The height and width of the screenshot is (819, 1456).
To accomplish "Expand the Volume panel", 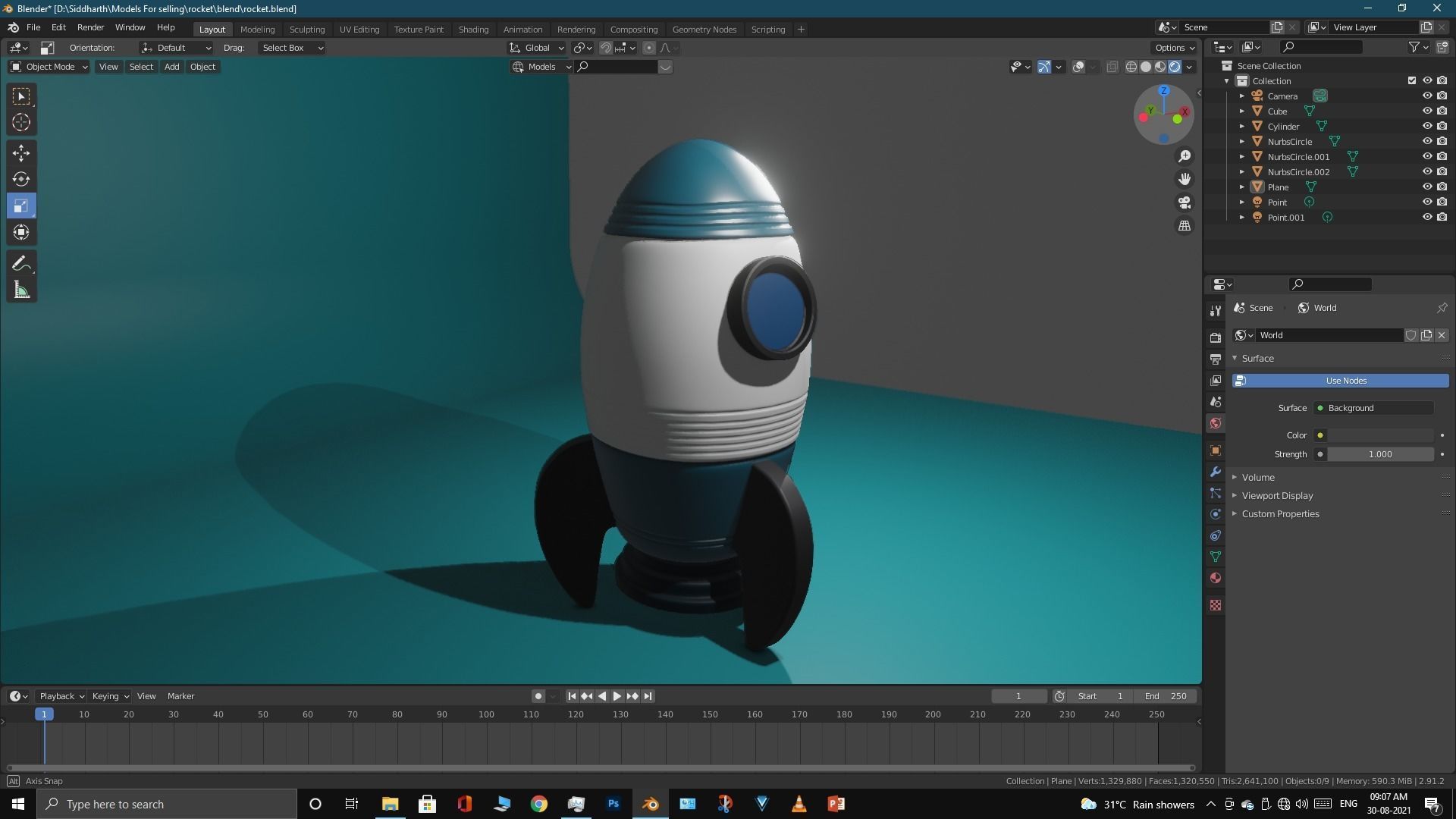I will click(1258, 477).
